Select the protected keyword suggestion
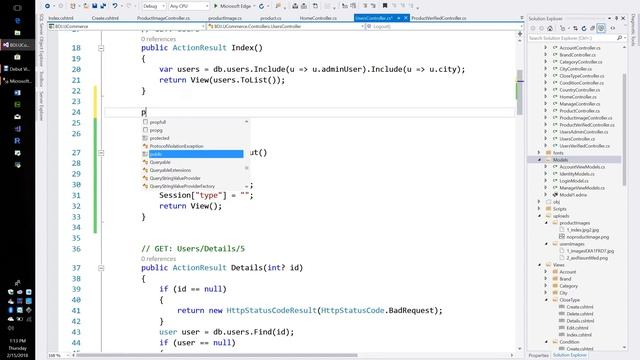This screenshot has width=640, height=360. (159, 138)
